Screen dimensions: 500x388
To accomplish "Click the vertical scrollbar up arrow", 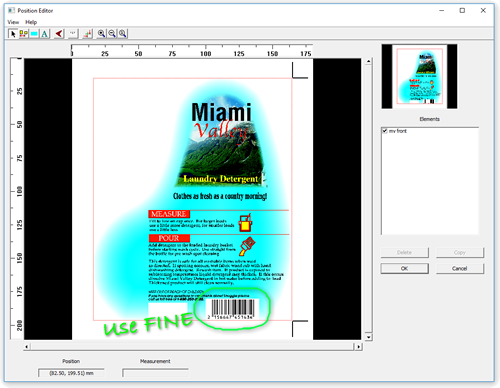I will coord(368,61).
